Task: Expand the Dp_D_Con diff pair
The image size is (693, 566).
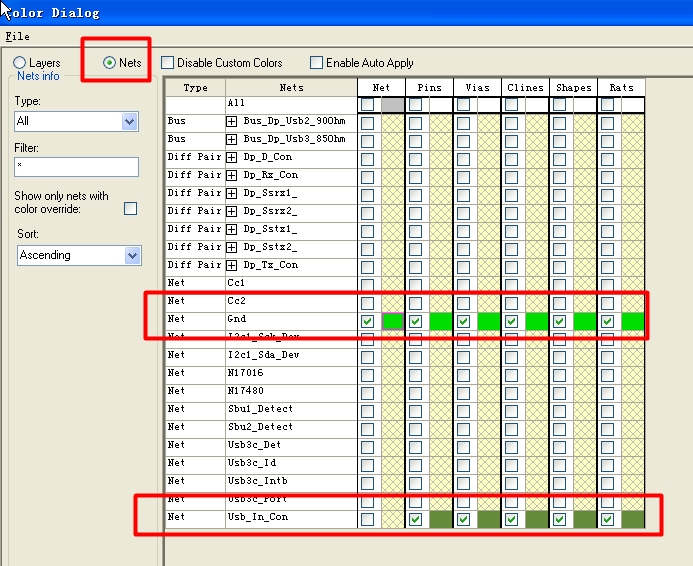Action: coord(232,157)
